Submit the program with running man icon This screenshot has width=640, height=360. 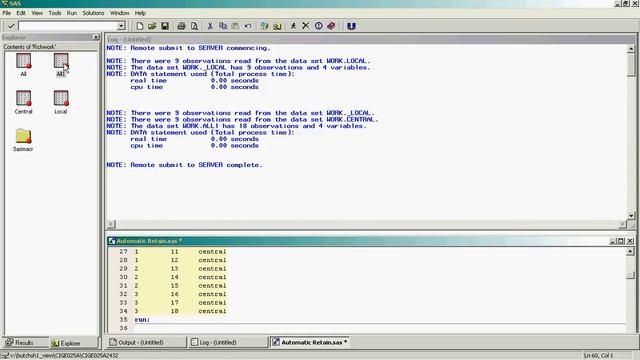pos(293,26)
